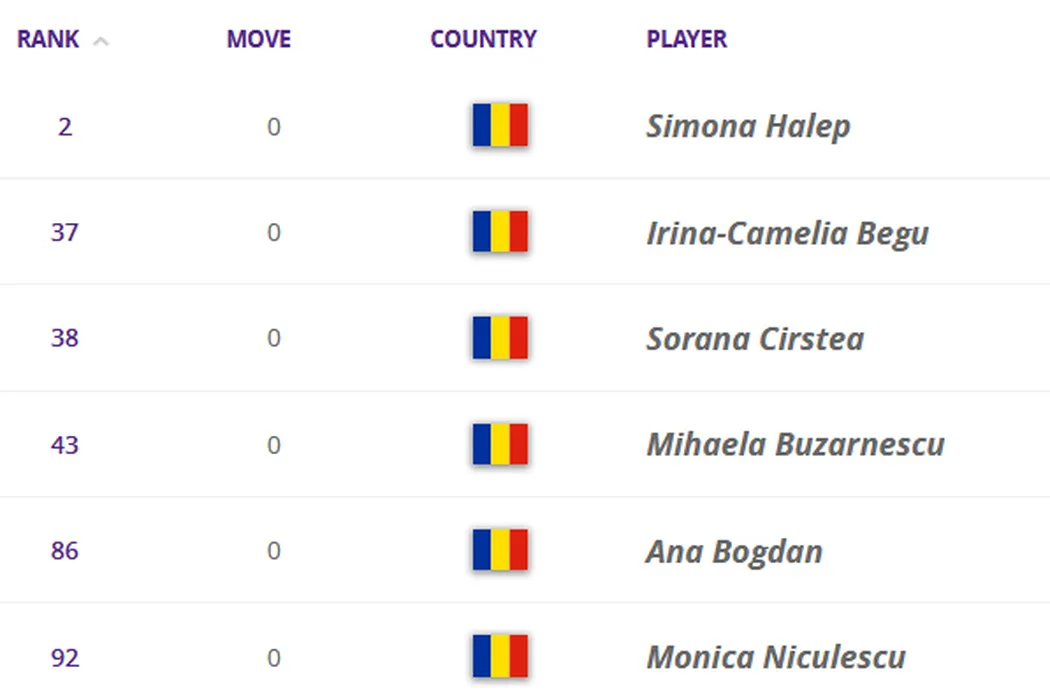Click Romania flag beside Sorana Cirstea
Viewport: 1050px width, 700px height.
pos(500,338)
